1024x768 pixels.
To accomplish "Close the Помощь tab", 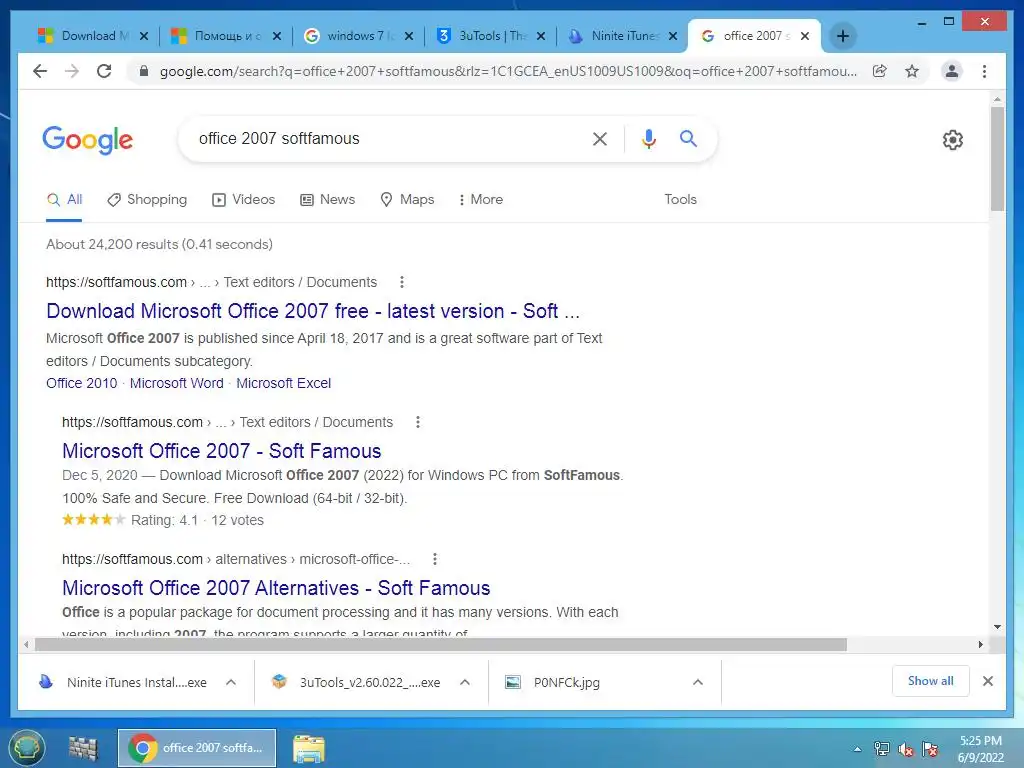I will tap(277, 36).
